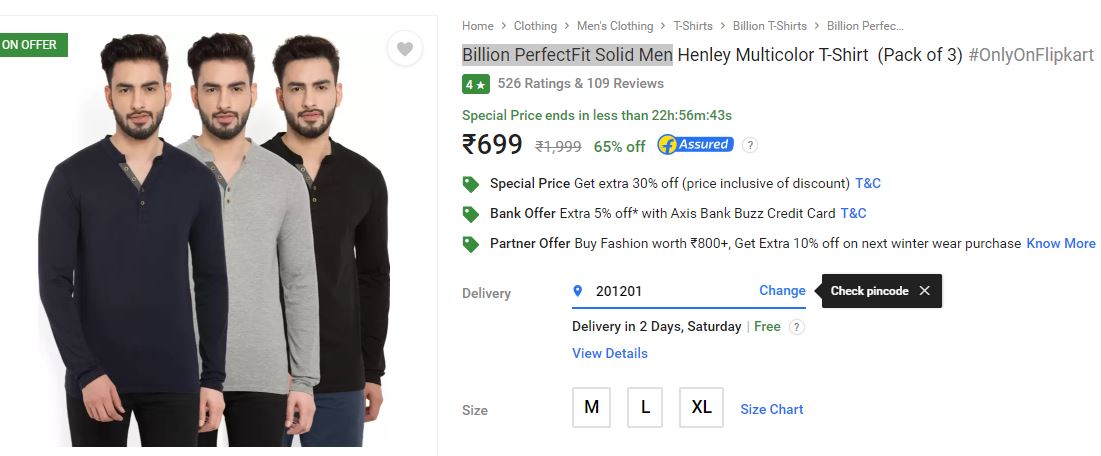Add product to wishlist with heart icon

[x=404, y=49]
